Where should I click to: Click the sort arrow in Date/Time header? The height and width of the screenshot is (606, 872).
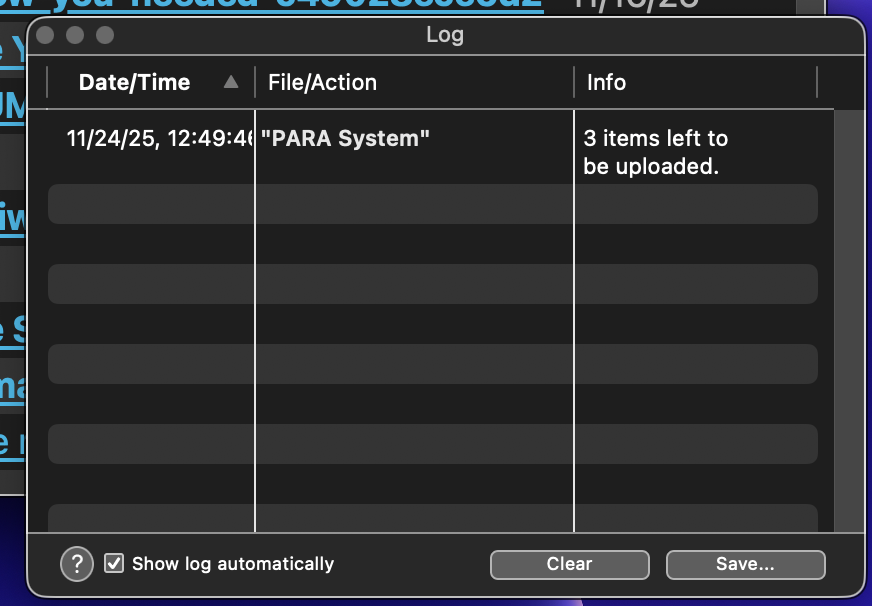pos(231,82)
